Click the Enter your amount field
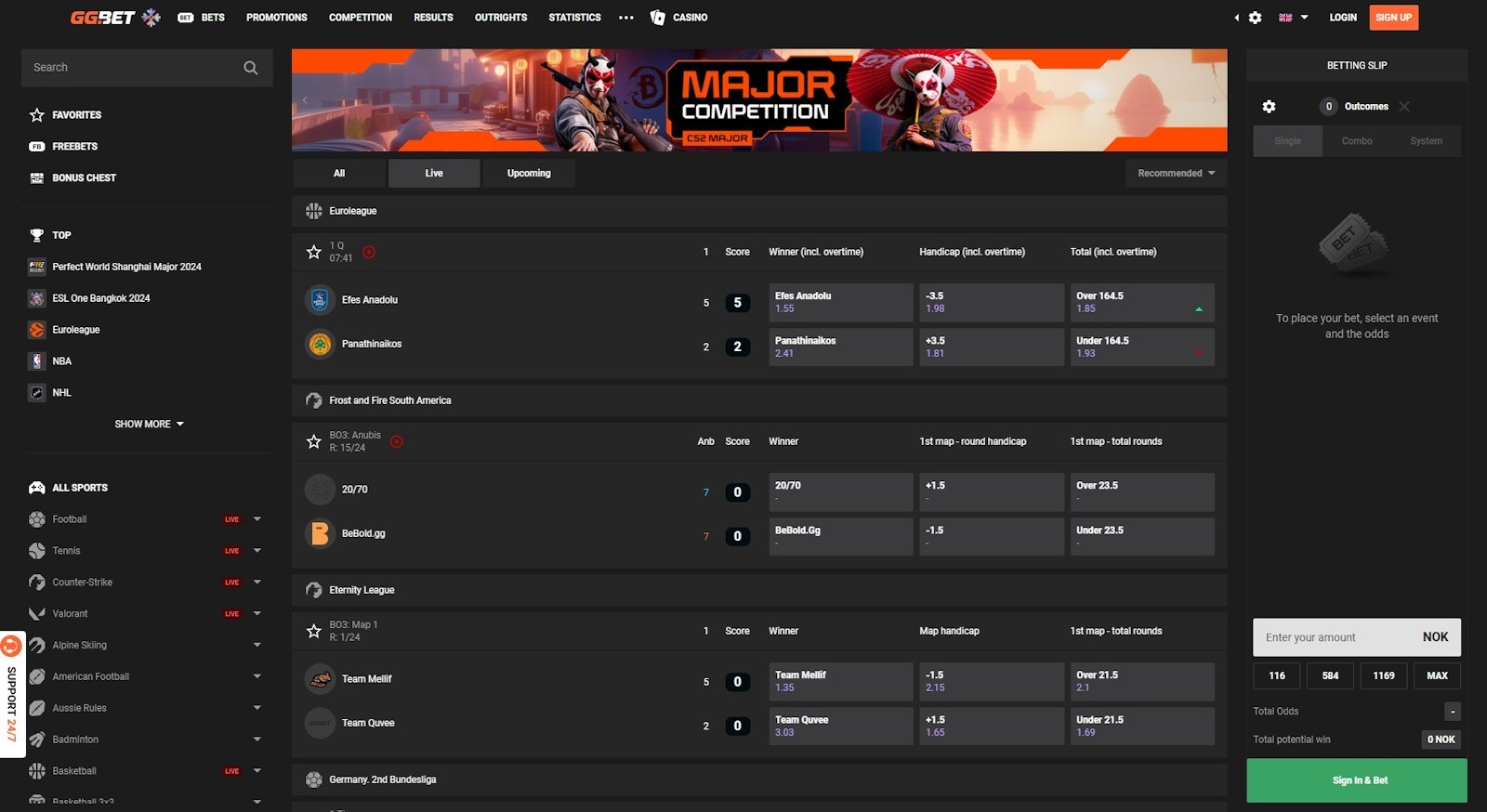This screenshot has width=1487, height=812. (x=1357, y=637)
